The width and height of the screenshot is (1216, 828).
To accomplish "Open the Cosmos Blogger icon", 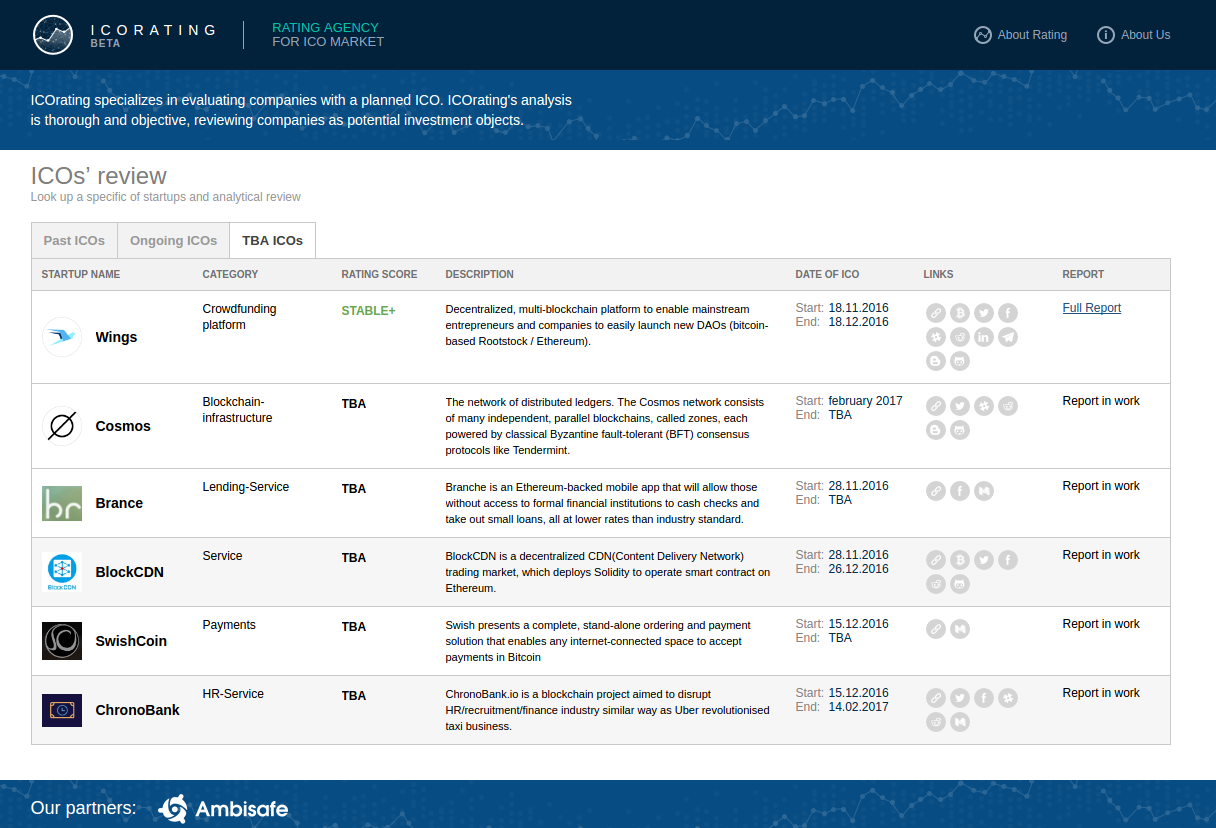I will [936, 430].
